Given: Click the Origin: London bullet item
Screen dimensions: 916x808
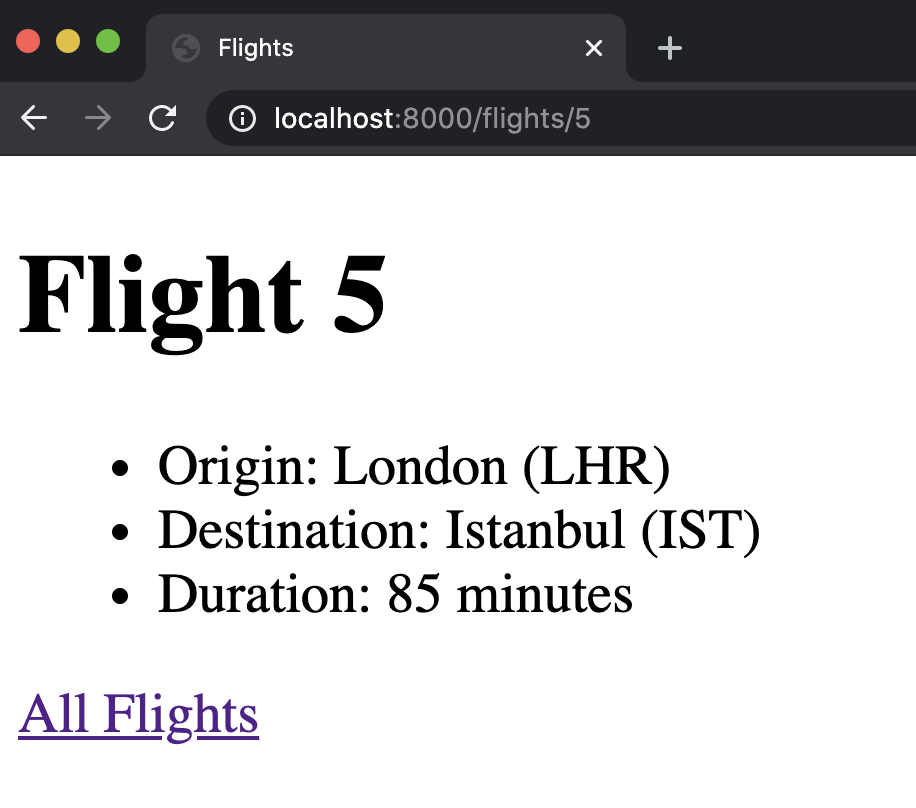Looking at the screenshot, I should click(x=414, y=466).
